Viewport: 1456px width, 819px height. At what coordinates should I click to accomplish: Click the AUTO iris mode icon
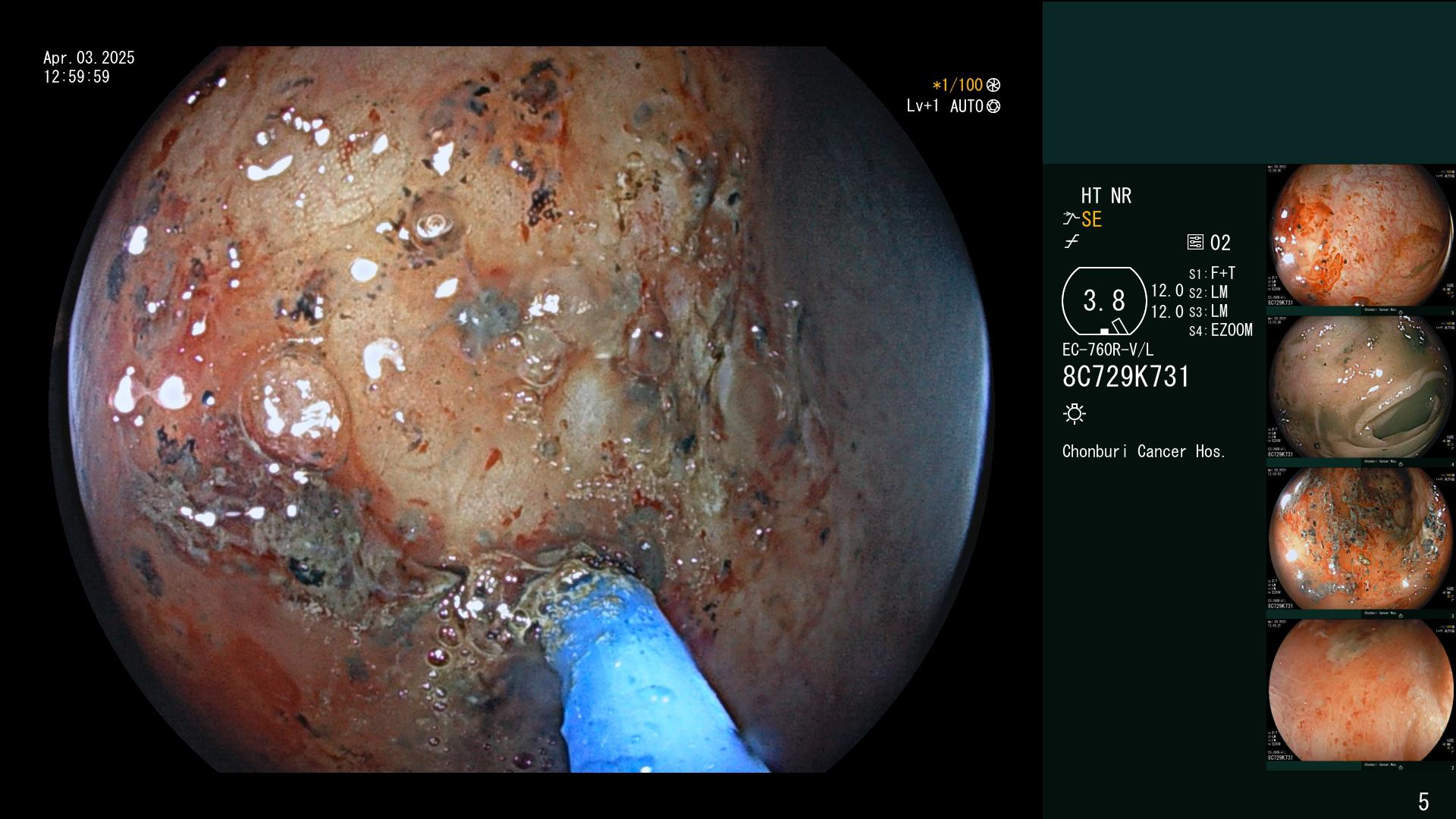click(993, 107)
